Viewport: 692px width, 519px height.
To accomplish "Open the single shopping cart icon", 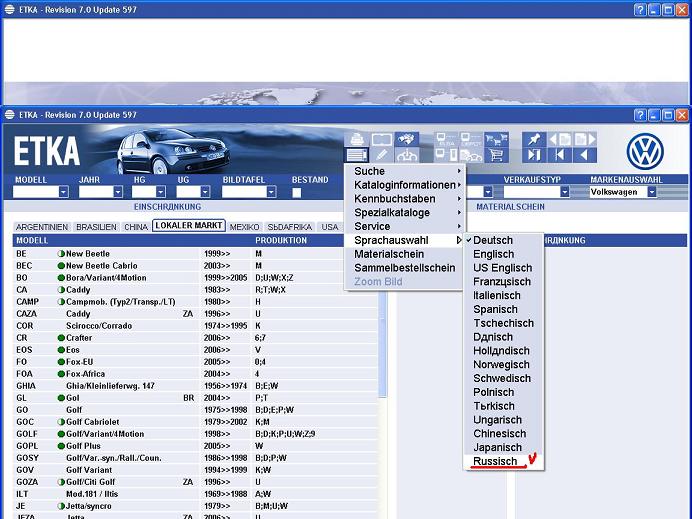I will [x=496, y=155].
